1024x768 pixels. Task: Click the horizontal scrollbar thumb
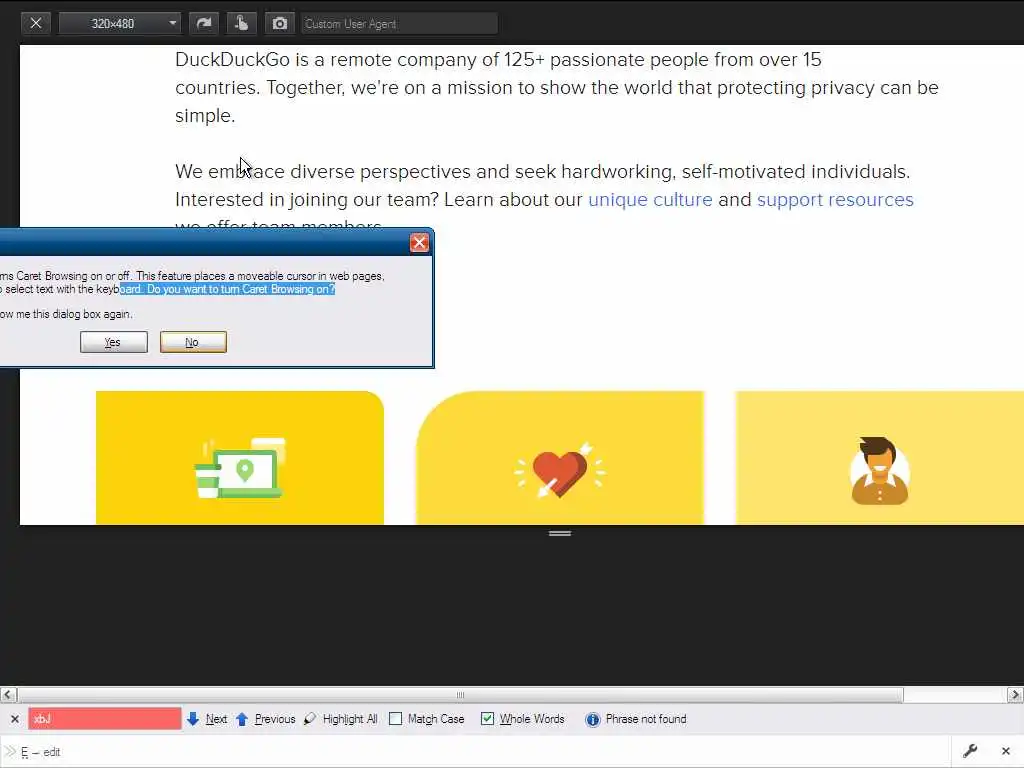point(460,695)
